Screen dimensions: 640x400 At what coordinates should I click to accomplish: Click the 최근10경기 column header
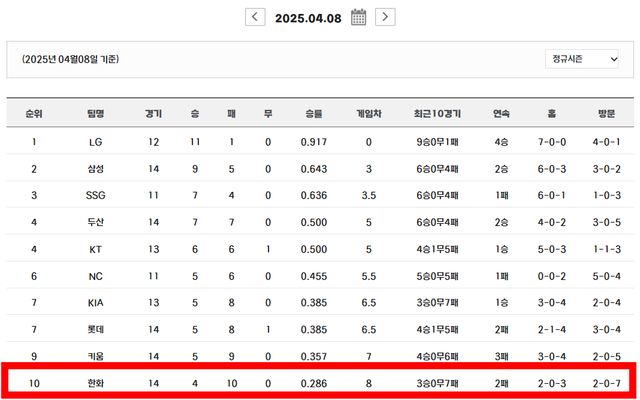pos(437,113)
